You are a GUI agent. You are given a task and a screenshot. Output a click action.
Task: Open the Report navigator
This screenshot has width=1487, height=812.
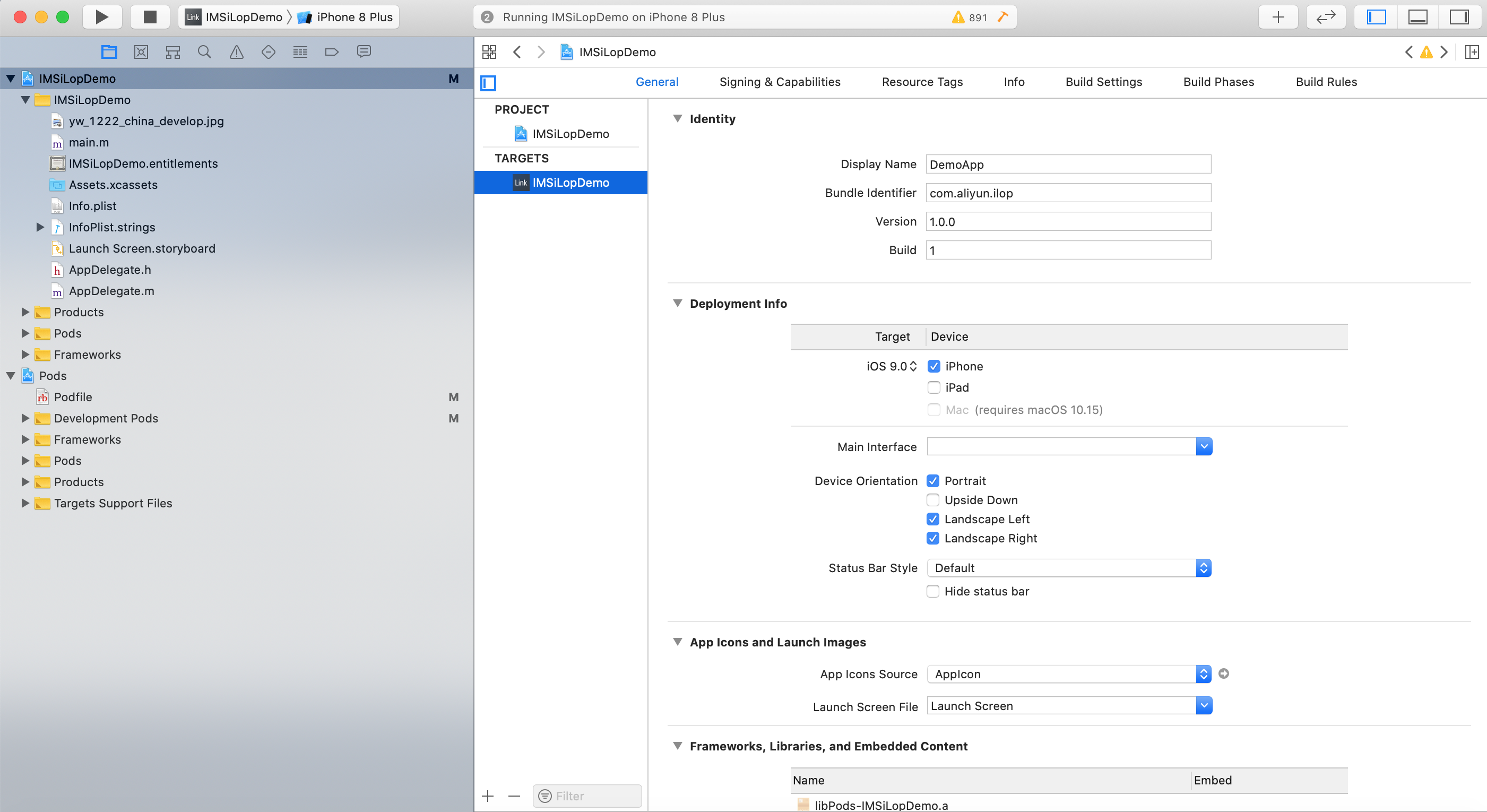[364, 52]
